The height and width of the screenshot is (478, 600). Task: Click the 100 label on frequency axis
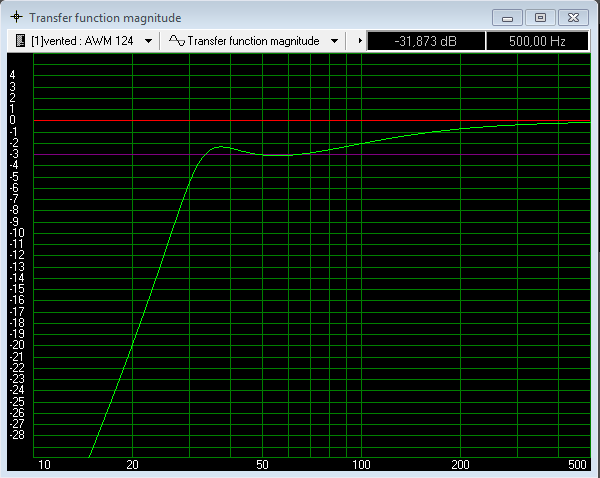coord(361,465)
